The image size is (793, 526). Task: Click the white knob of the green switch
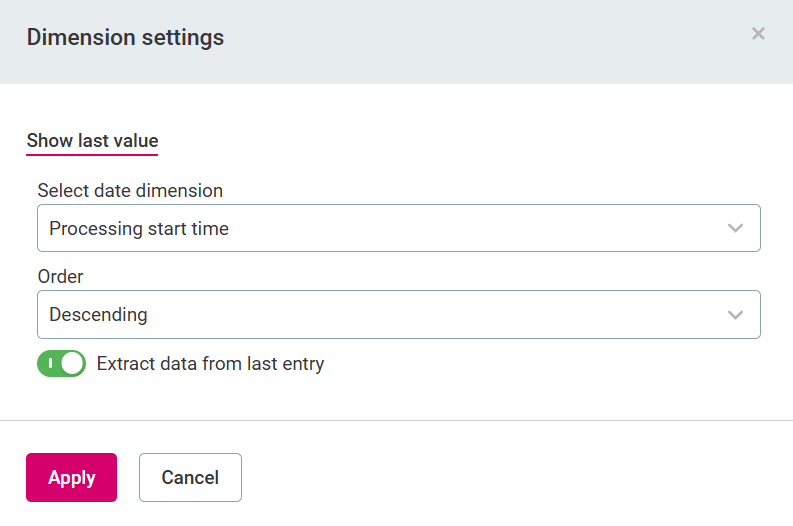pyautogui.click(x=72, y=364)
